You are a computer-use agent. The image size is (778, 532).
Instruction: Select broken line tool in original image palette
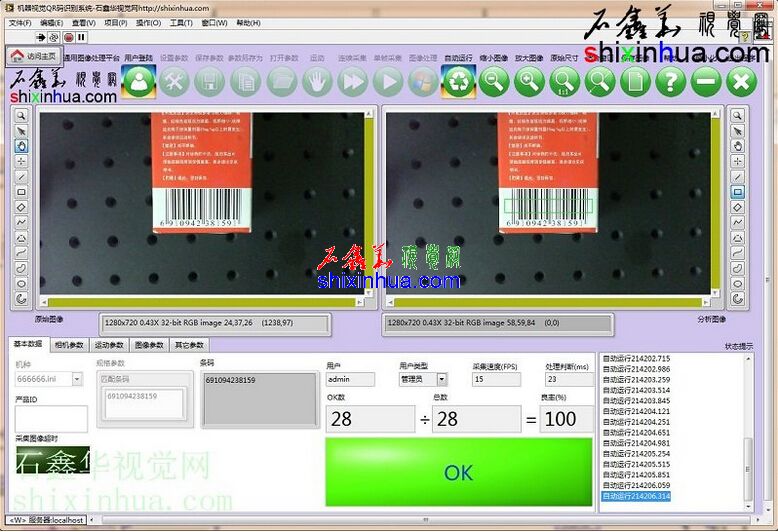21,222
